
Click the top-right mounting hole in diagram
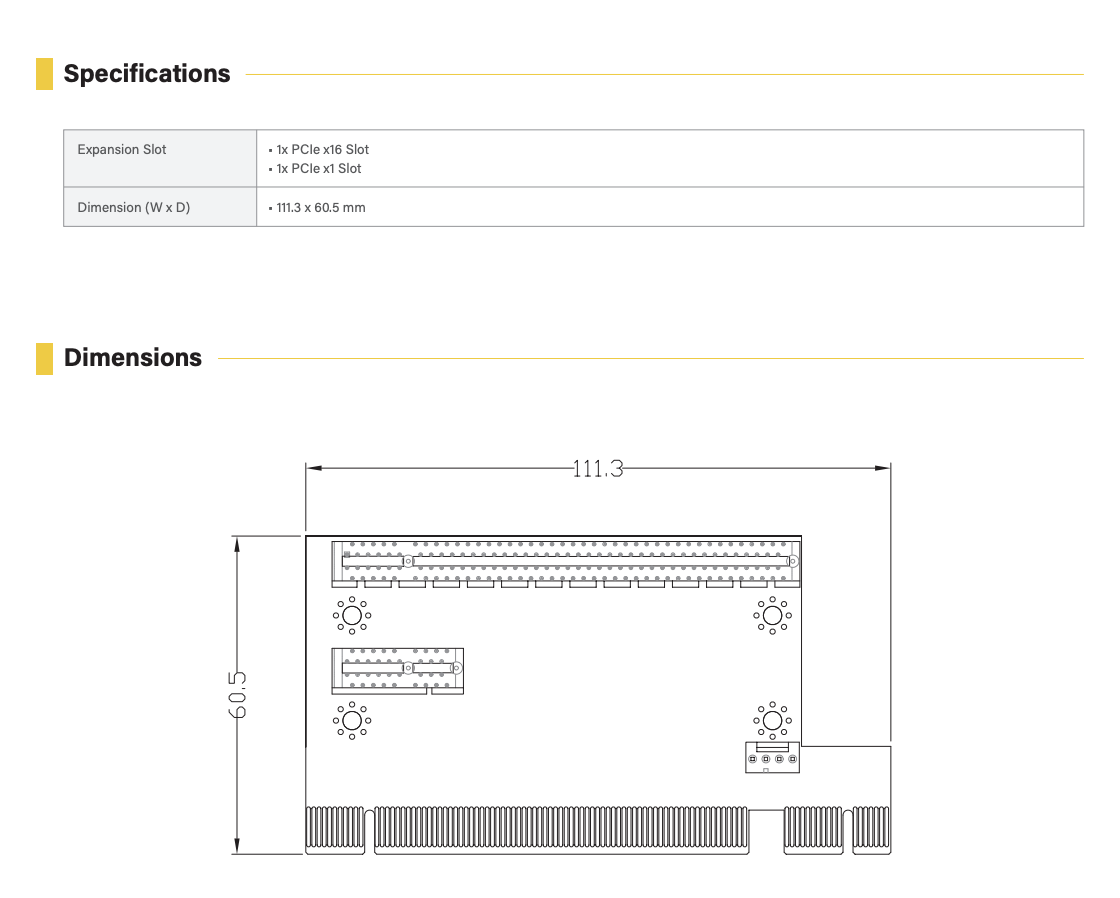(x=771, y=615)
